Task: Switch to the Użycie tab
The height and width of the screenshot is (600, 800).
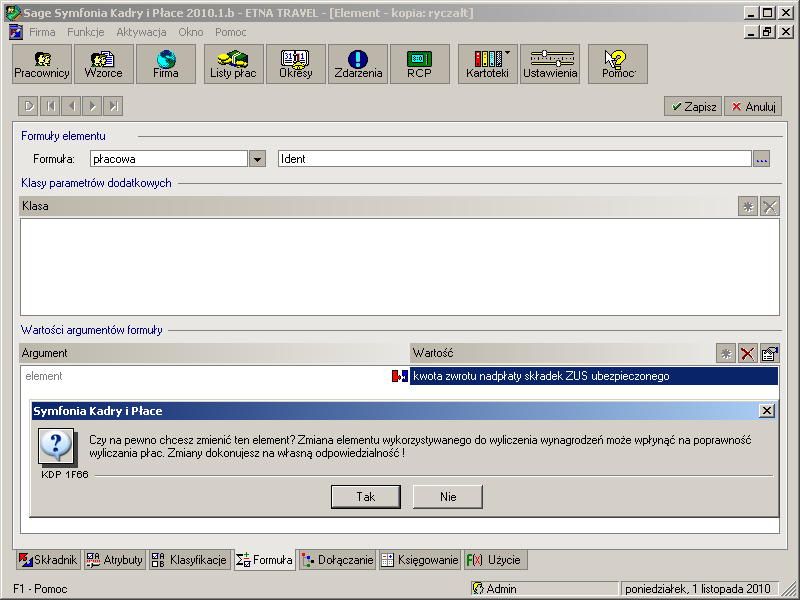Action: pyautogui.click(x=495, y=560)
